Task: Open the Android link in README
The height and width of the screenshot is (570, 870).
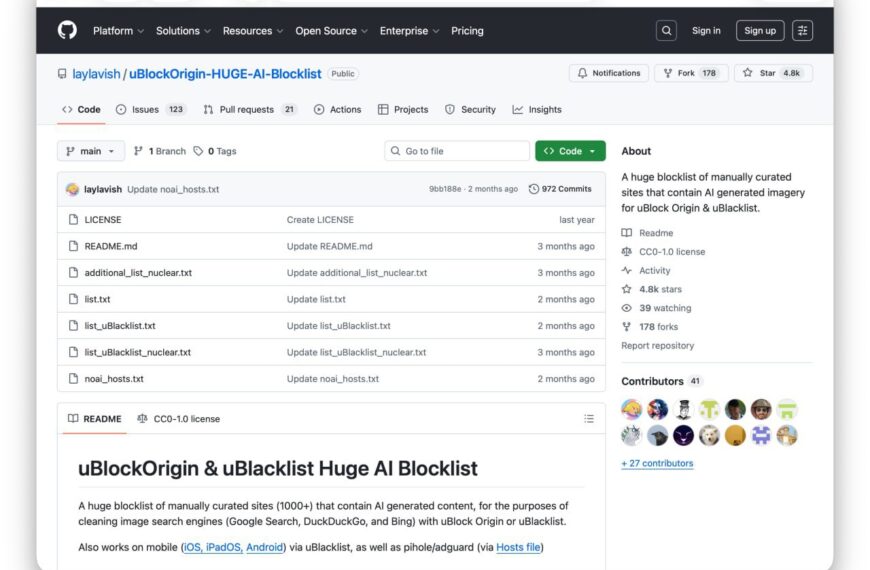Action: tap(264, 547)
